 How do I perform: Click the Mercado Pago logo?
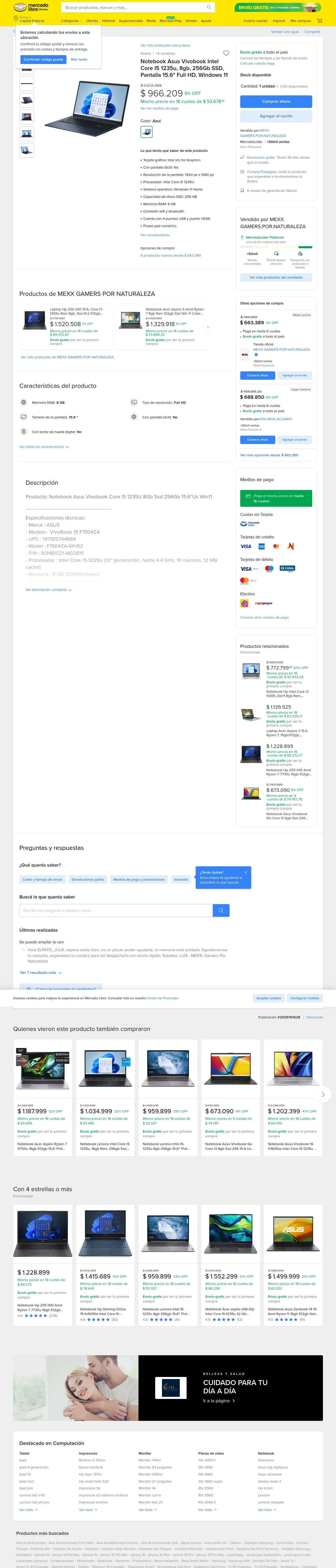(x=249, y=523)
